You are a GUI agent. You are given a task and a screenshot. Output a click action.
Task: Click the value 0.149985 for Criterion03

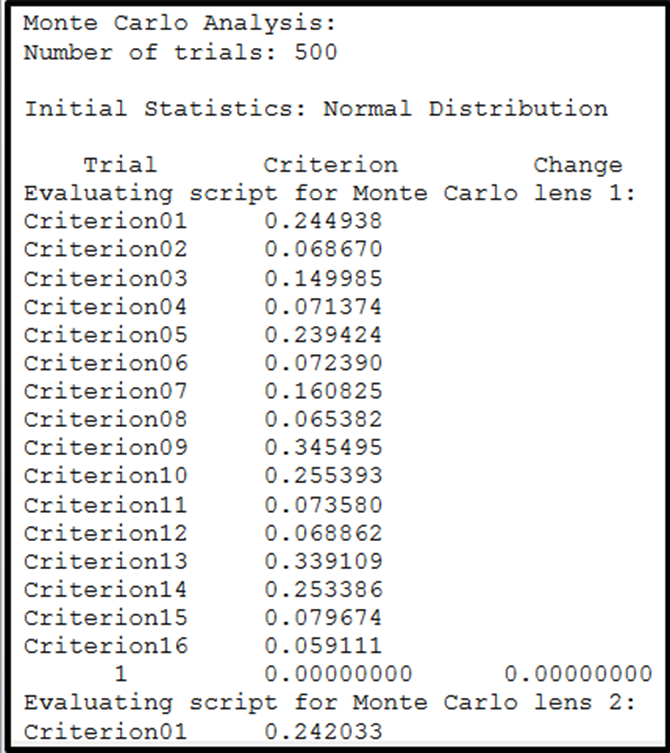pyautogui.click(x=323, y=277)
